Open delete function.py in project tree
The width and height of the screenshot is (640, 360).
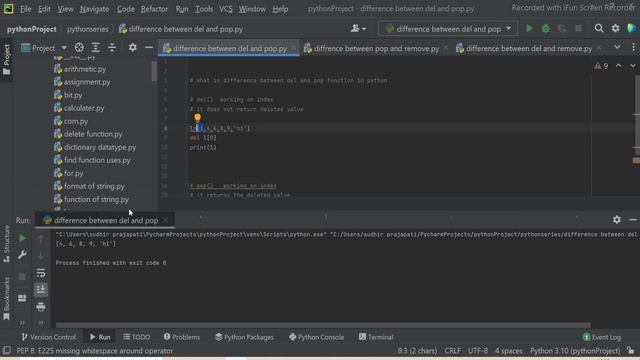88,134
